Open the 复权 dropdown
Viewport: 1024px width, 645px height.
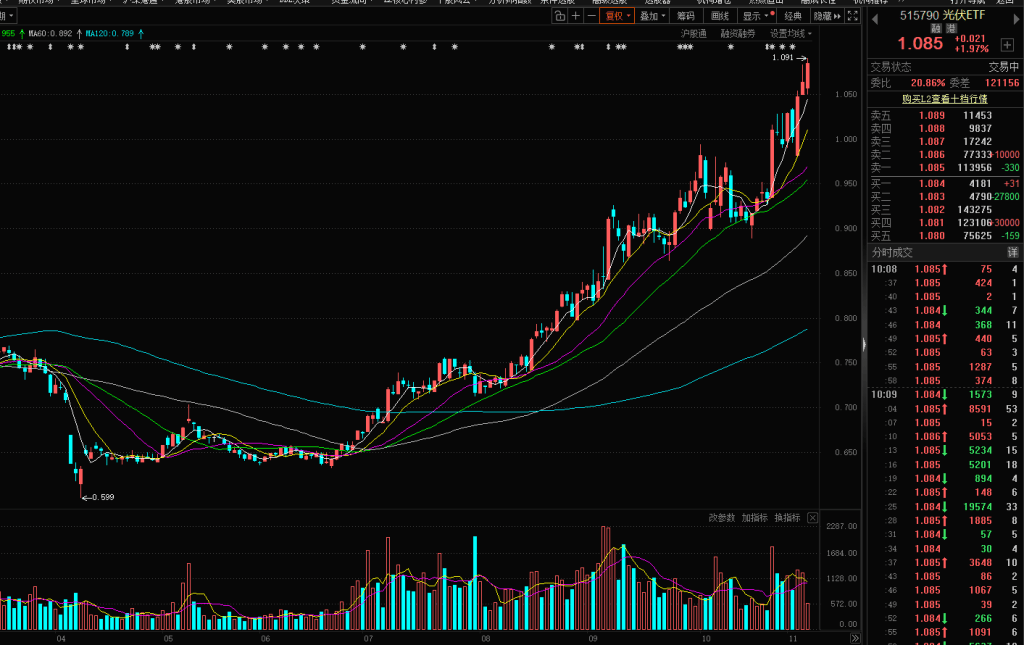616,16
